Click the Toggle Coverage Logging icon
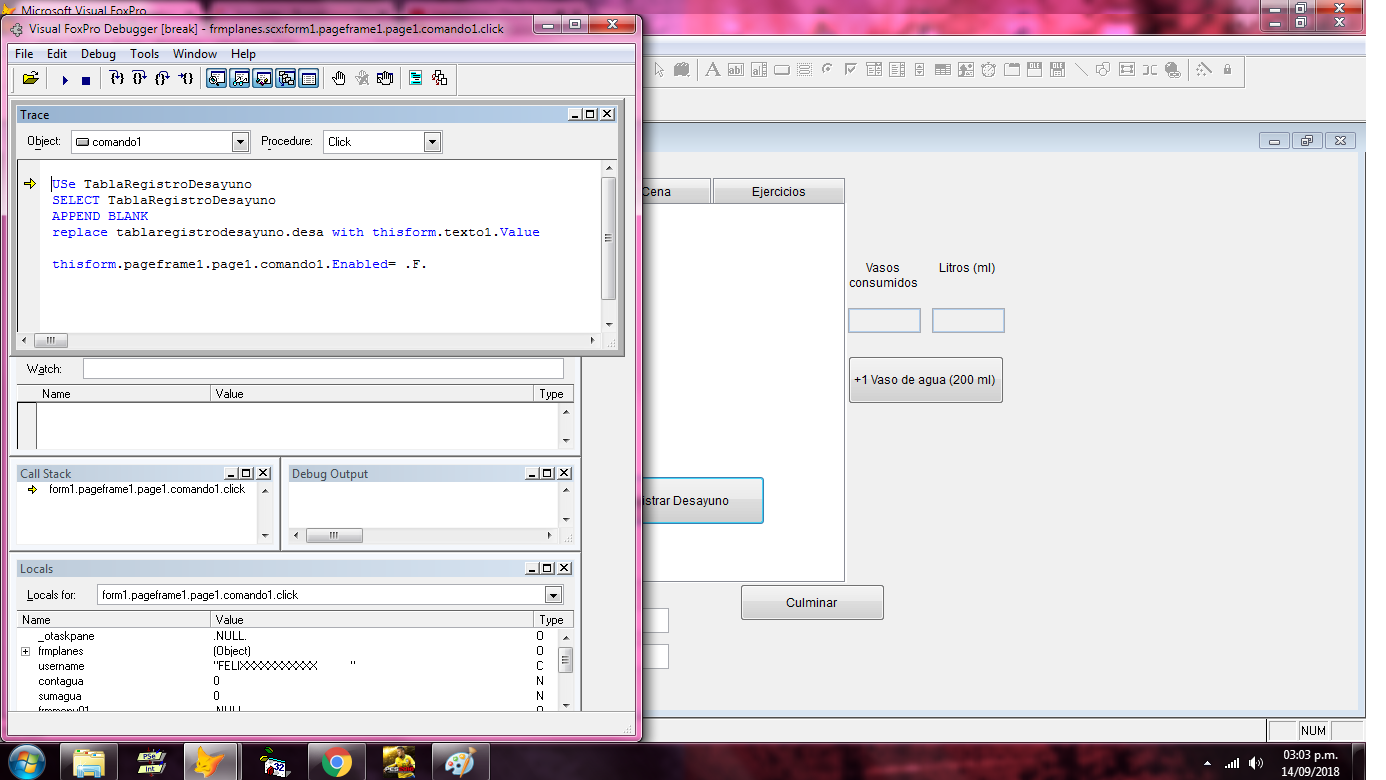 pyautogui.click(x=416, y=78)
